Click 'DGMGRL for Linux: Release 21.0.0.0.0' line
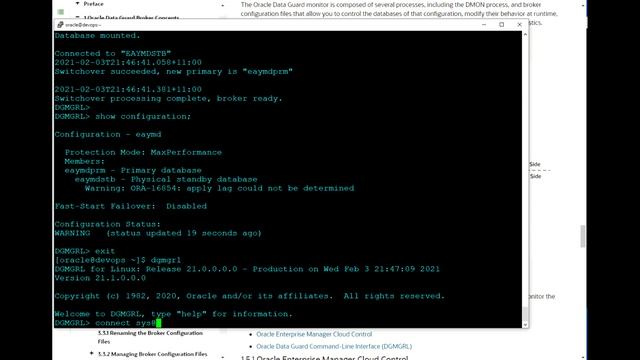Screen dimensions: 640x360 click(x=247, y=269)
